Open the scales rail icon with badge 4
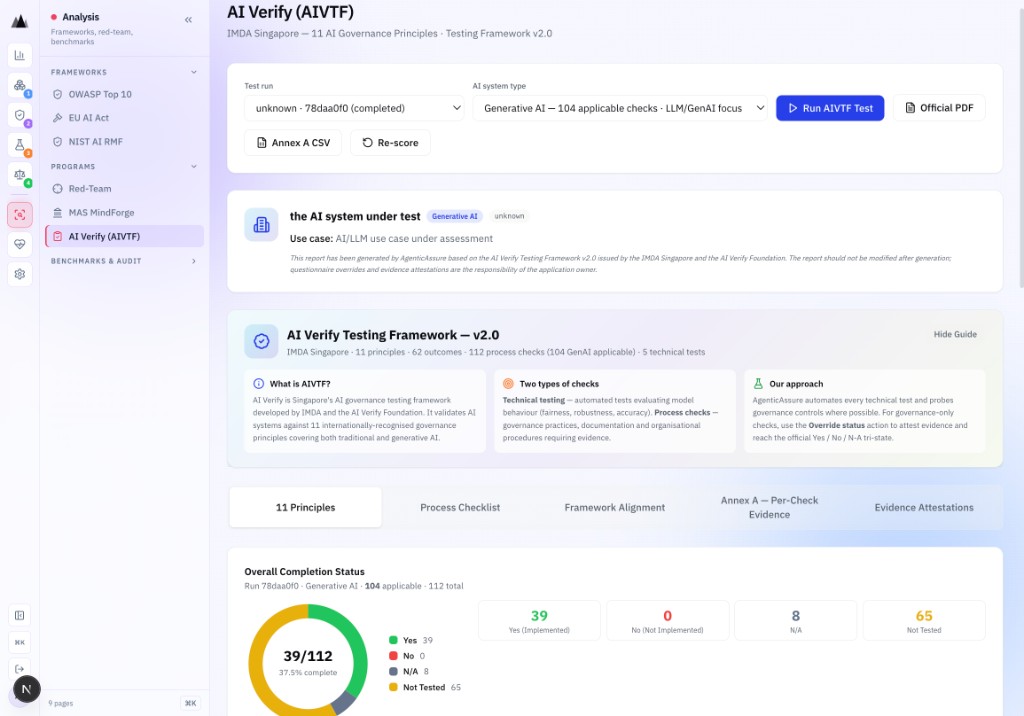This screenshot has height=716, width=1024. (x=20, y=175)
